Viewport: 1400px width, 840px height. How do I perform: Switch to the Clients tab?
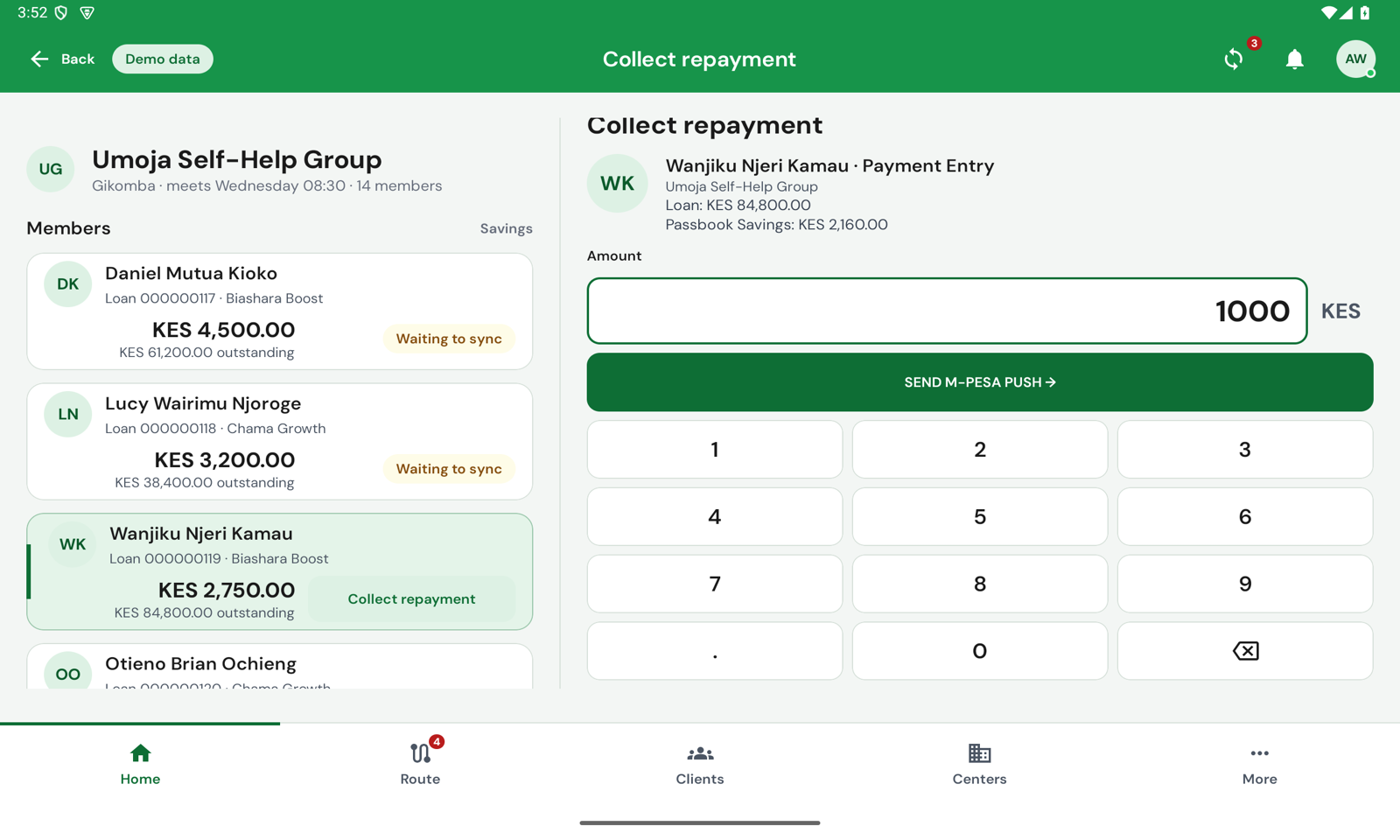click(x=700, y=763)
